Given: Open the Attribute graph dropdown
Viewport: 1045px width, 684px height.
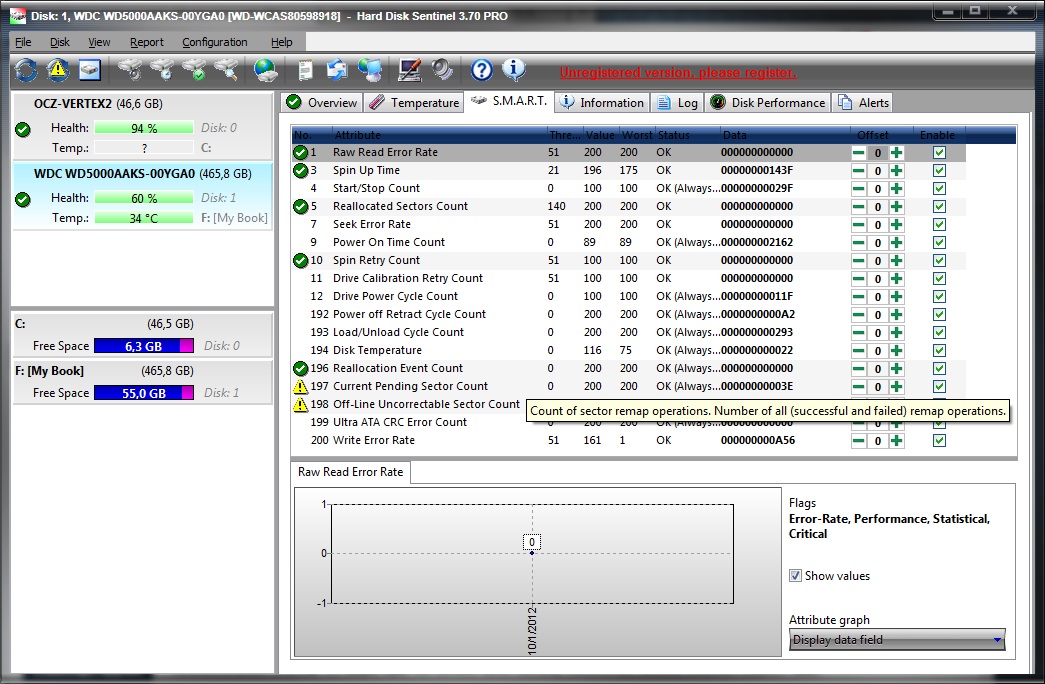Looking at the screenshot, I should coord(897,640).
